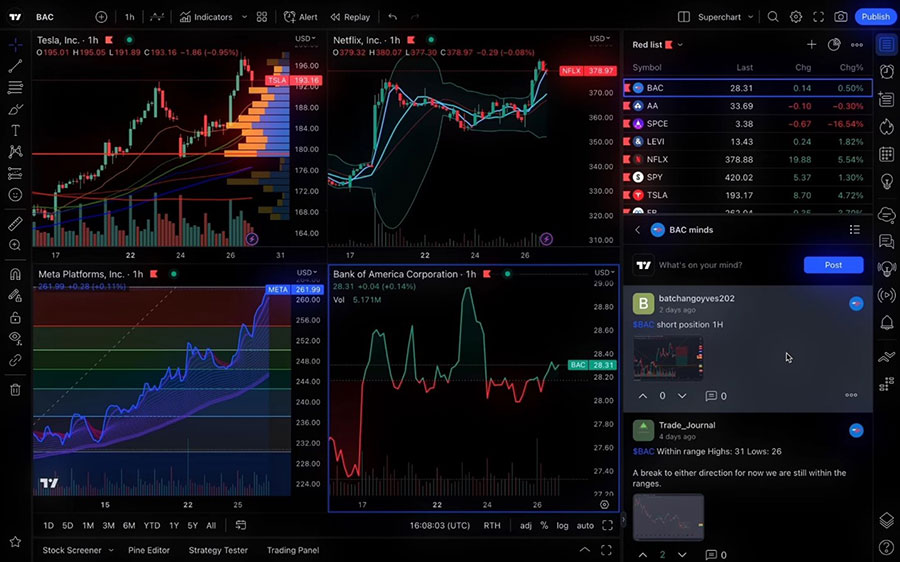Toggle the log scale option
The width and height of the screenshot is (900, 562).
(562, 525)
